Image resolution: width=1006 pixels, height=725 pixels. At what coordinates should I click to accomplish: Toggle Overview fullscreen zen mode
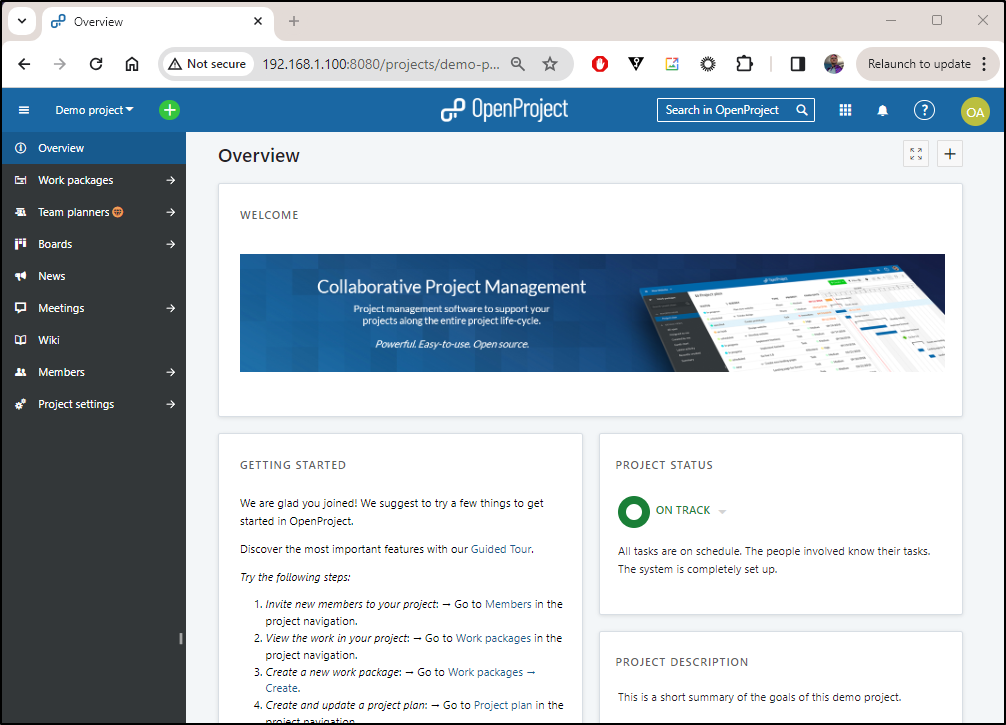click(916, 154)
